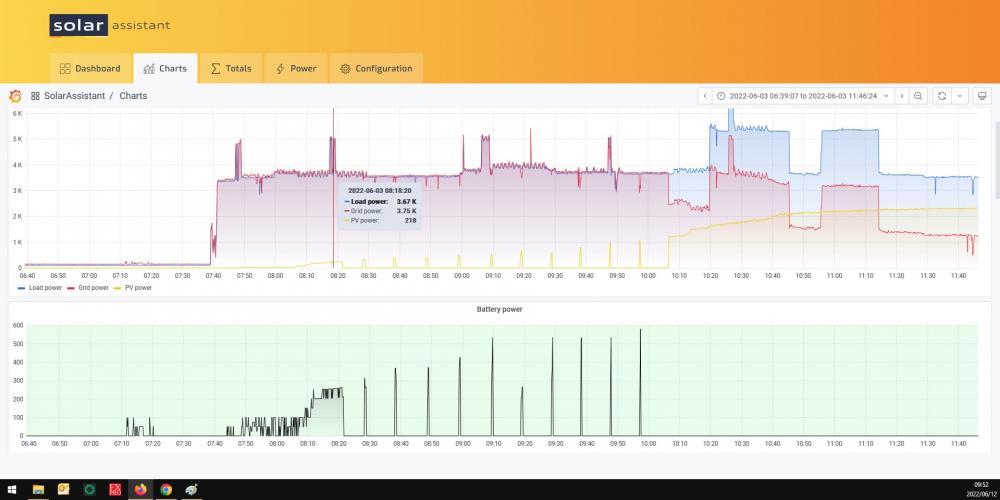Image resolution: width=1000 pixels, height=500 pixels.
Task: Open the time range picker dropdown
Action: (x=803, y=96)
